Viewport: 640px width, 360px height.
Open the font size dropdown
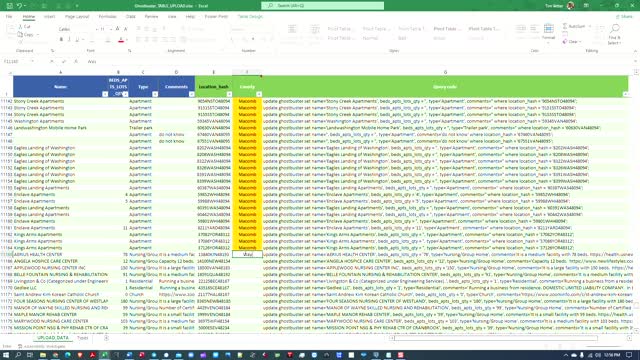pos(111,29)
